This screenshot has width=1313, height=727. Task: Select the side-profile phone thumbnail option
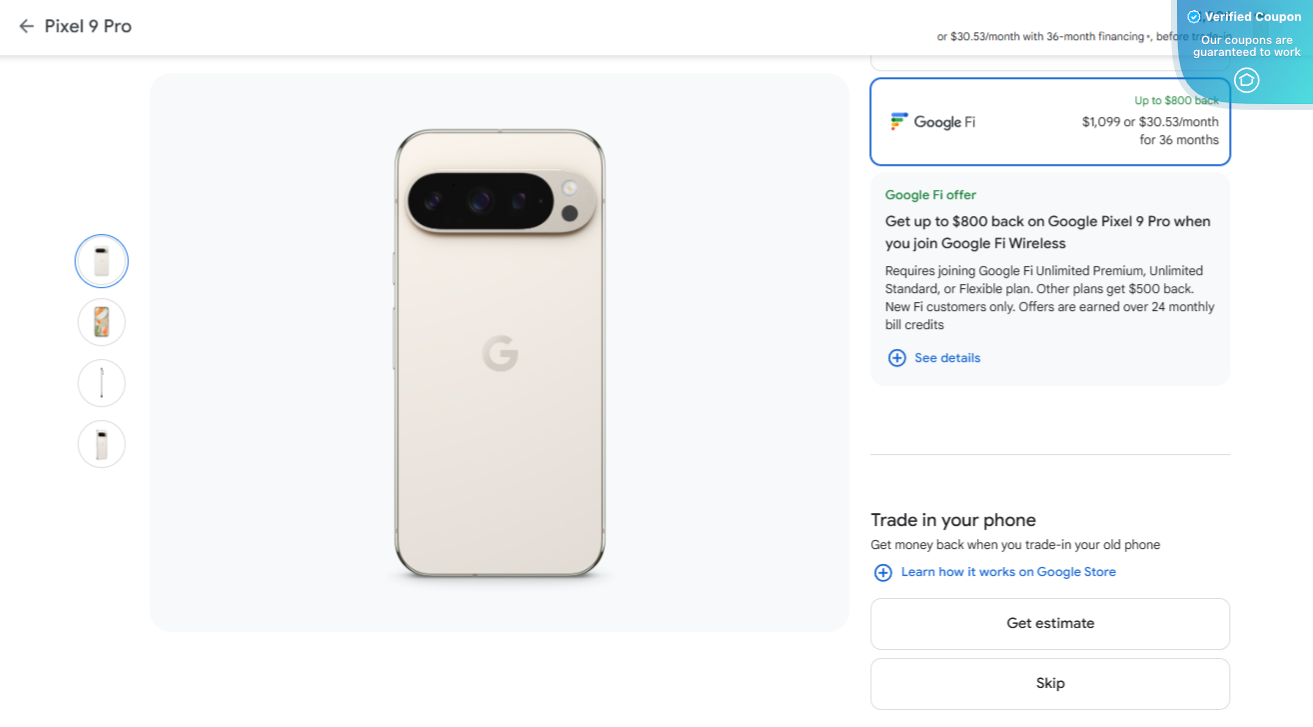click(101, 383)
